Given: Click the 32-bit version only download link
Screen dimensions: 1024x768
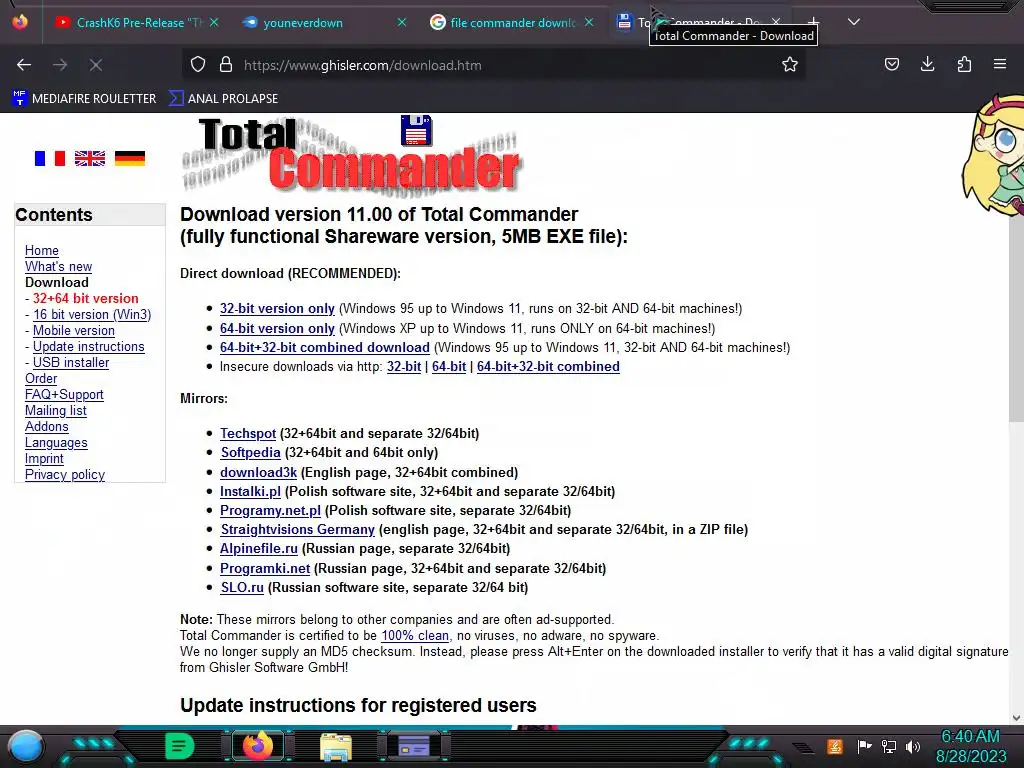Looking at the screenshot, I should coord(277,308).
